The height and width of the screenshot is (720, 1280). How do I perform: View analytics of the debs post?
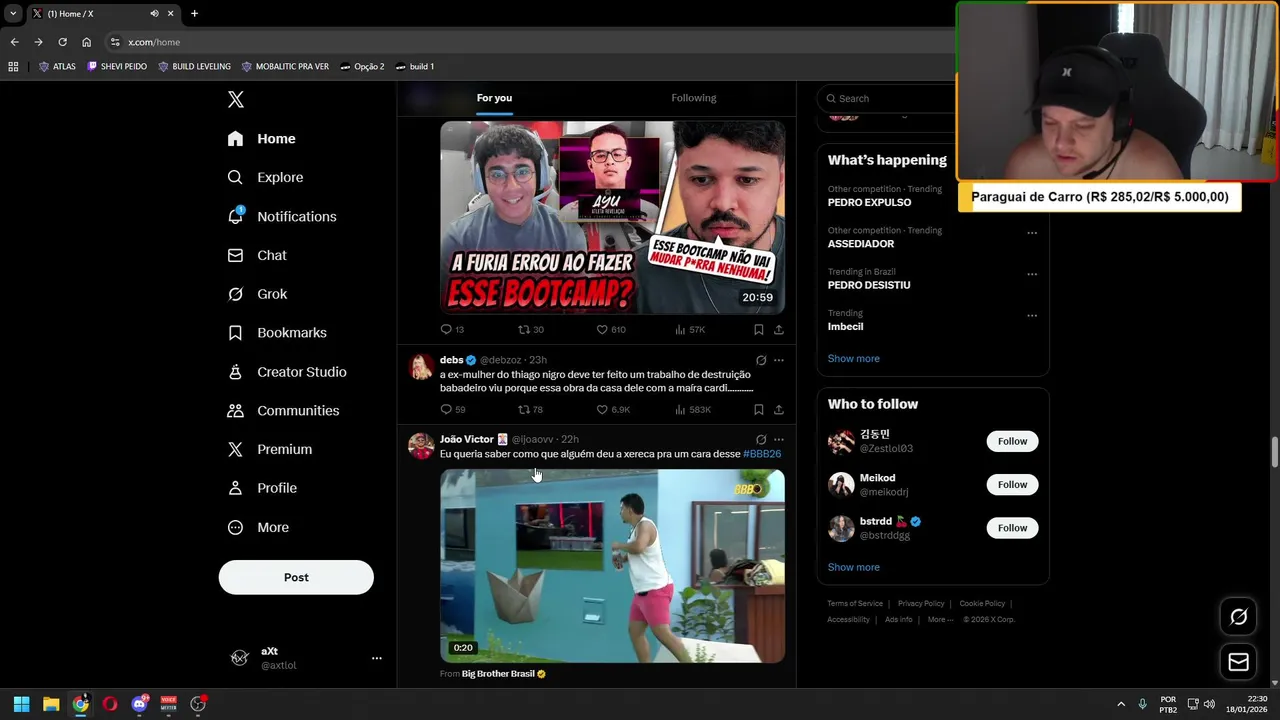click(693, 409)
